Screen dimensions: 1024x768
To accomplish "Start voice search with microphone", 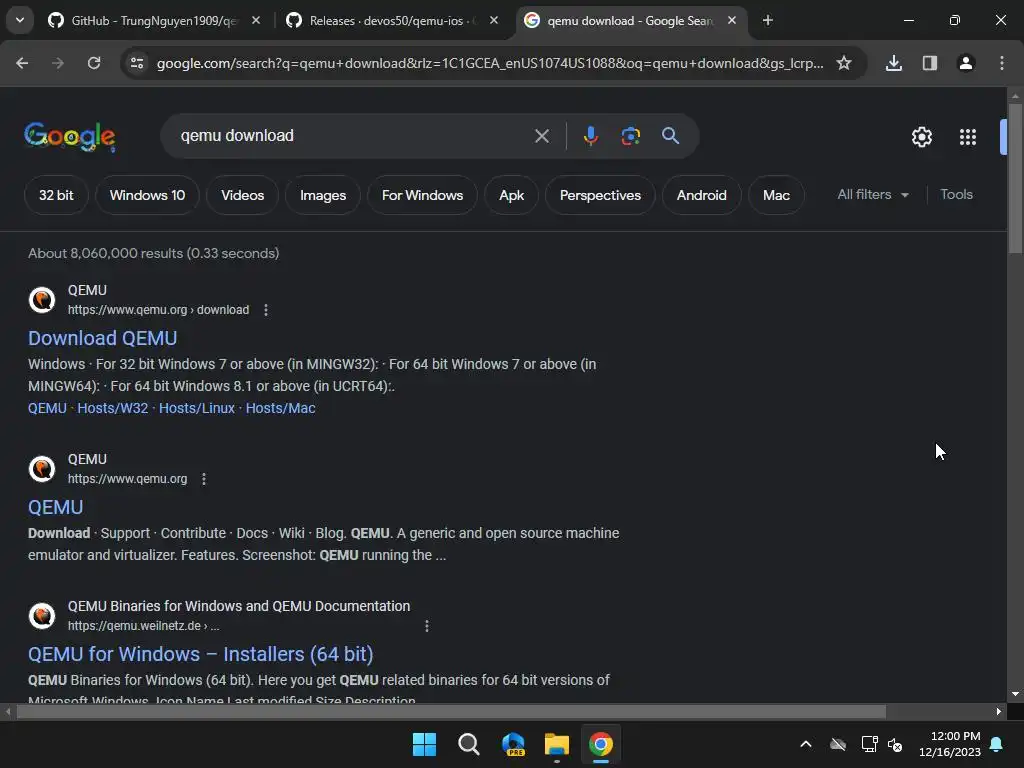I will pyautogui.click(x=590, y=136).
